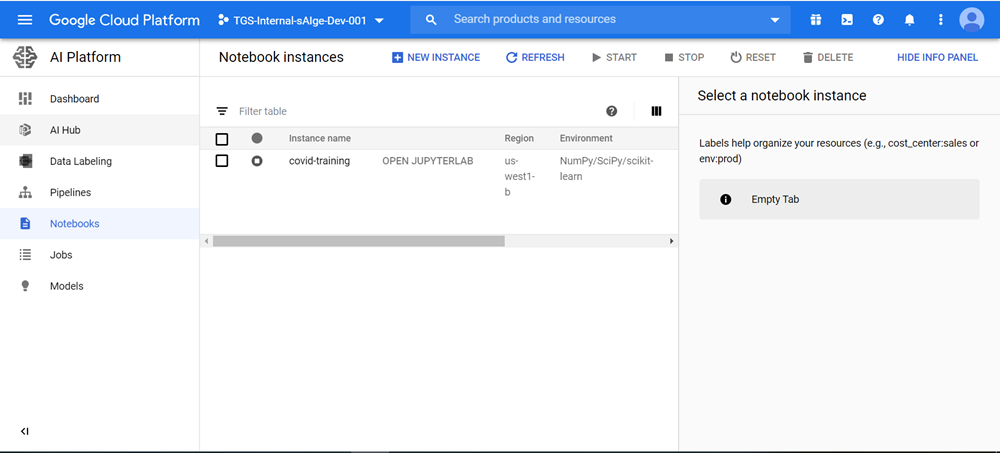Click REFRESH in the toolbar
This screenshot has width=1000, height=453.
534,57
